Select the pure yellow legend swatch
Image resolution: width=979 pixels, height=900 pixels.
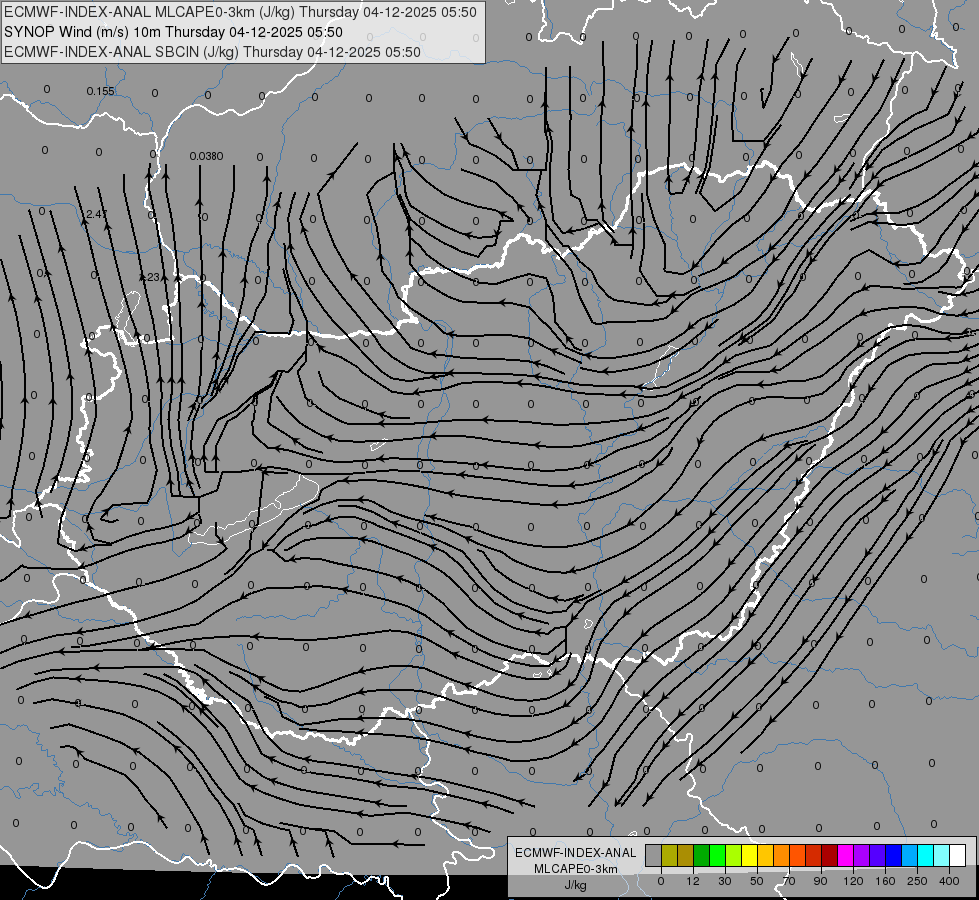tap(749, 855)
